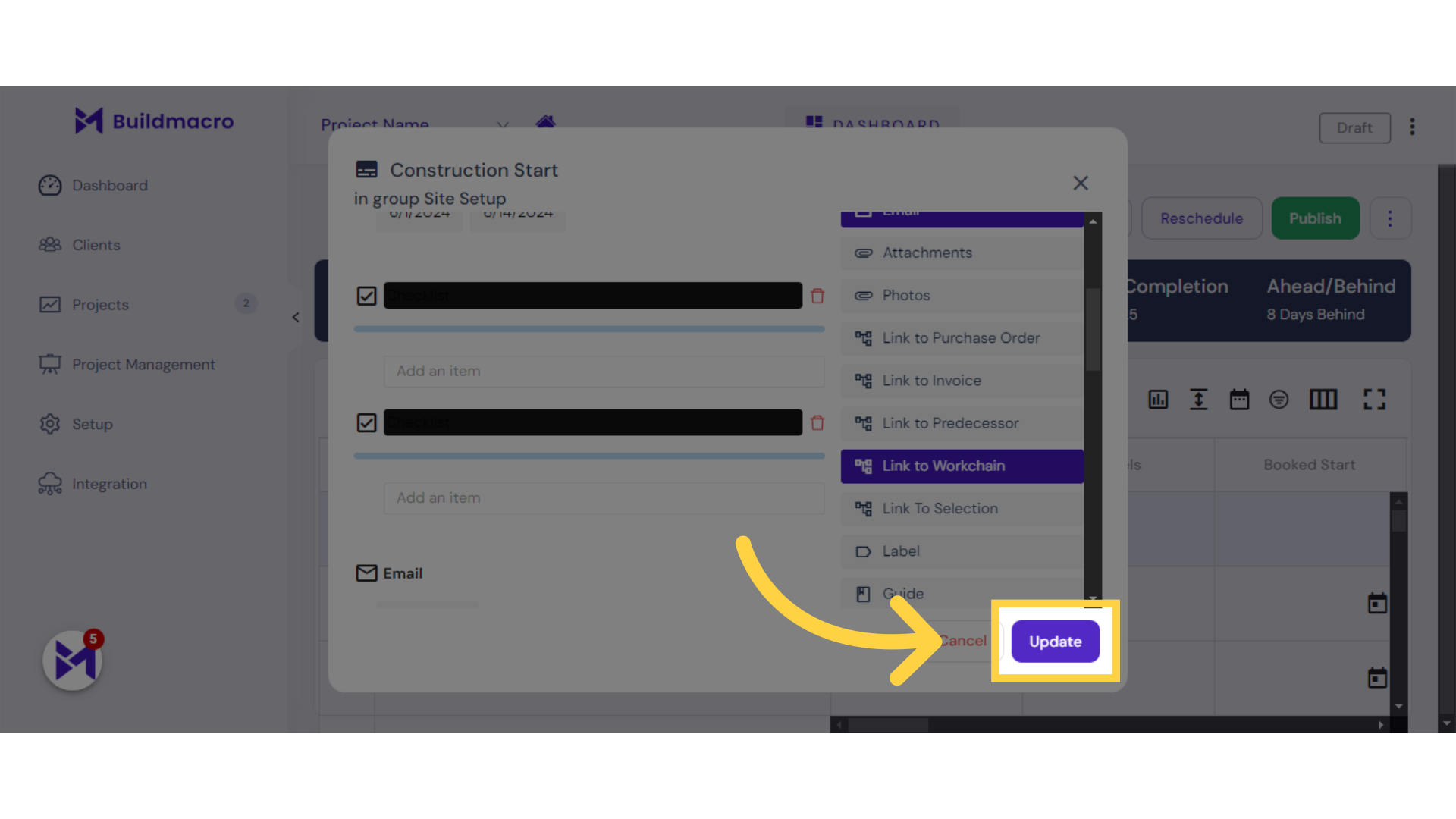
Task: Click the Update button
Action: click(x=1054, y=641)
